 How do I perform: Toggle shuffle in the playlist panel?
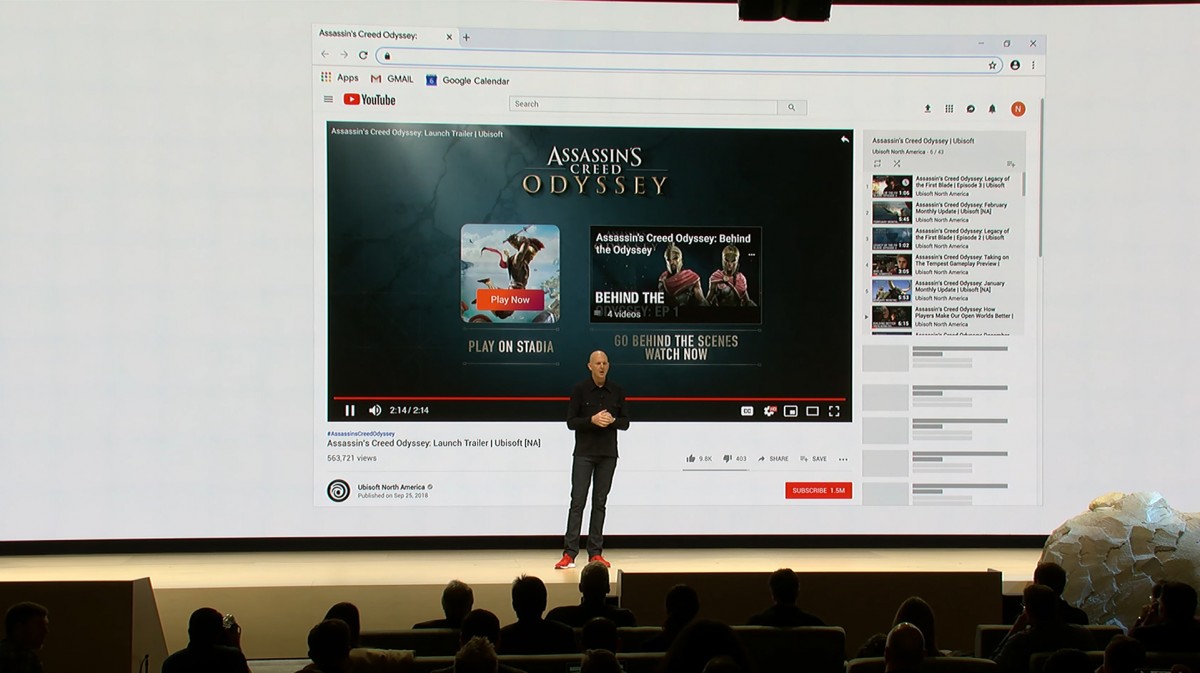[x=897, y=164]
